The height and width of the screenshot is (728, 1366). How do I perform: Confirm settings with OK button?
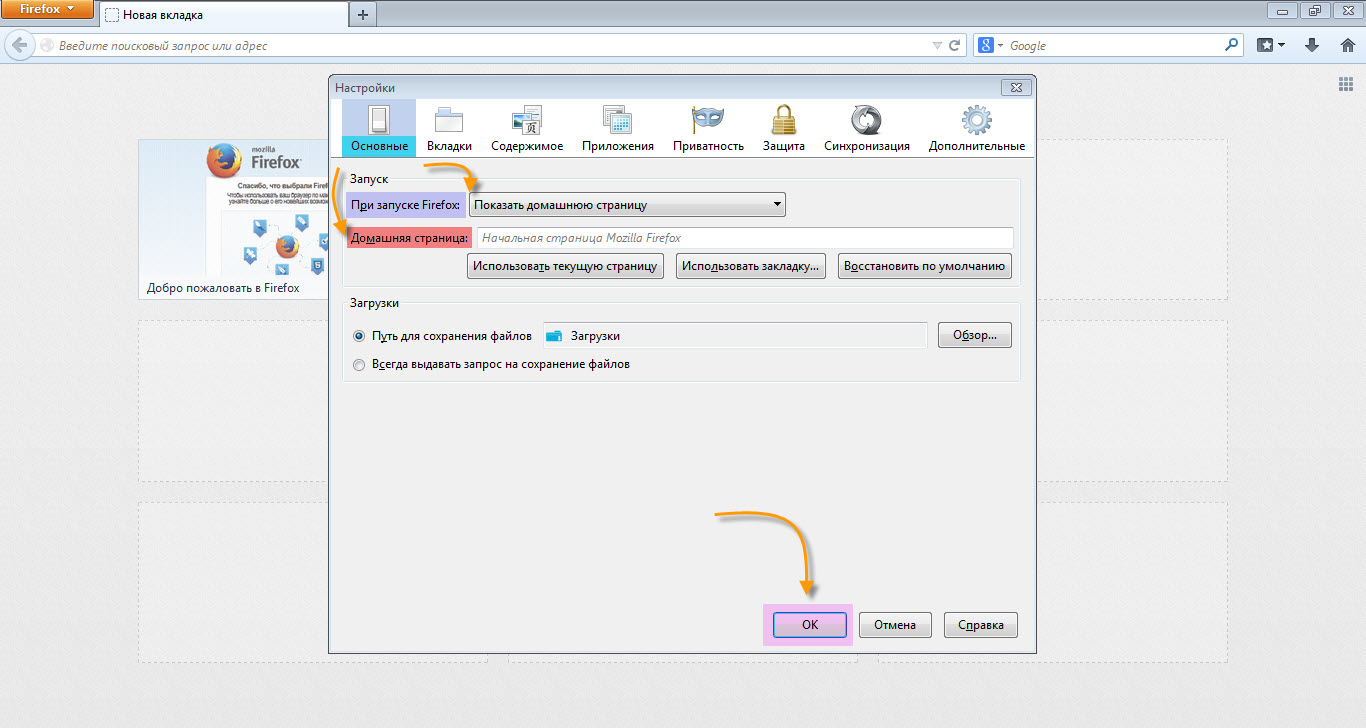809,625
